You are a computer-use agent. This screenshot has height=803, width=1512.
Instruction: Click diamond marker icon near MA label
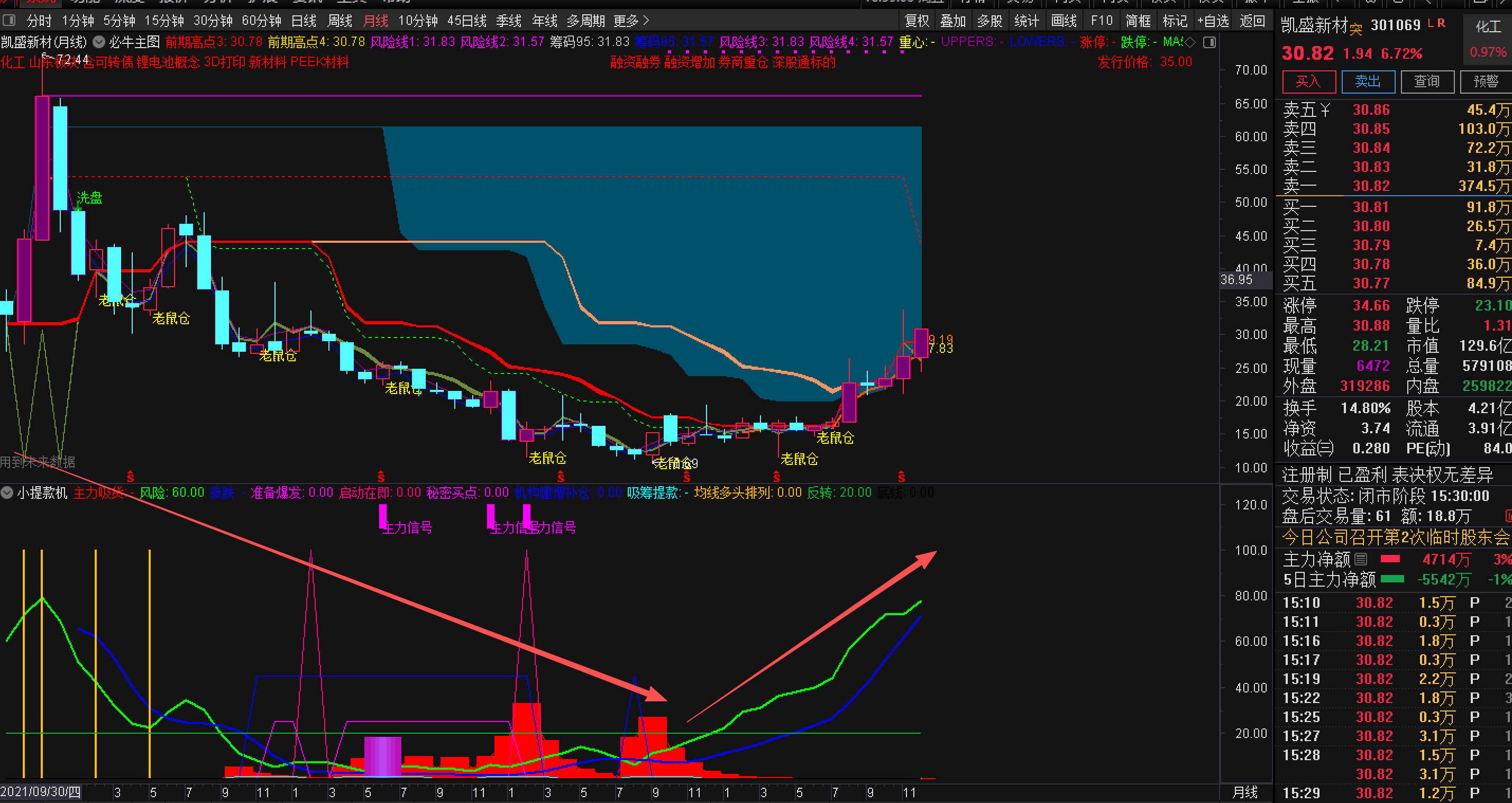pyautogui.click(x=1190, y=42)
